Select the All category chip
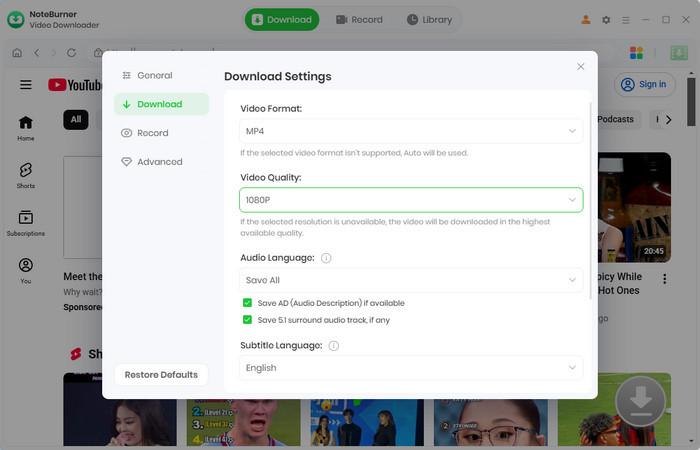Image resolution: width=700 pixels, height=450 pixels. [76, 119]
